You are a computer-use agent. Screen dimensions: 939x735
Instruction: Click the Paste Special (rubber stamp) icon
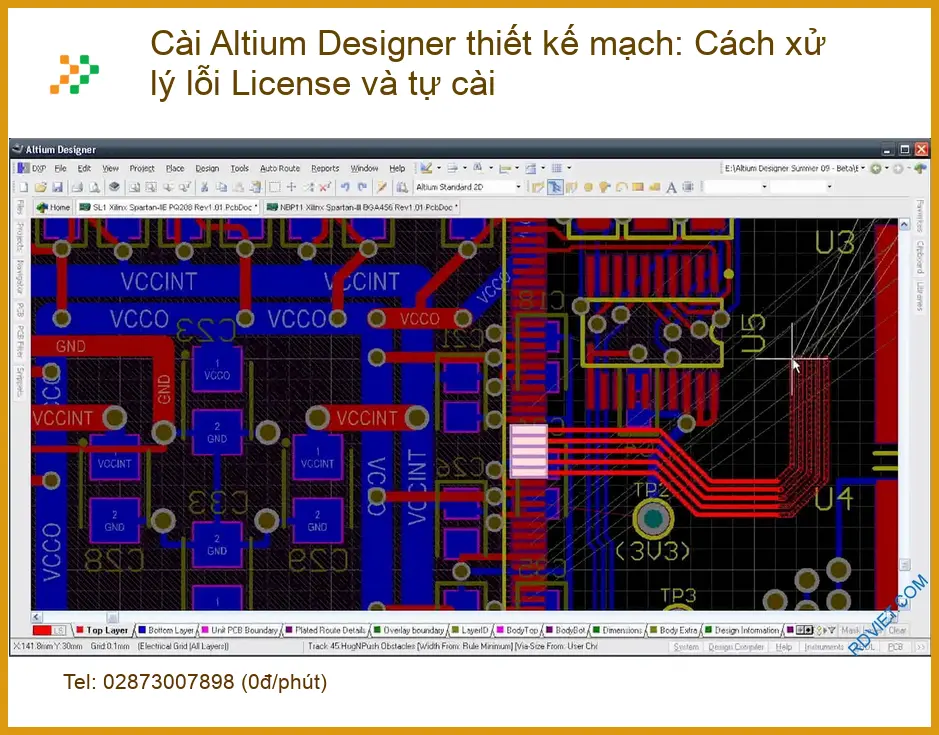click(x=256, y=187)
